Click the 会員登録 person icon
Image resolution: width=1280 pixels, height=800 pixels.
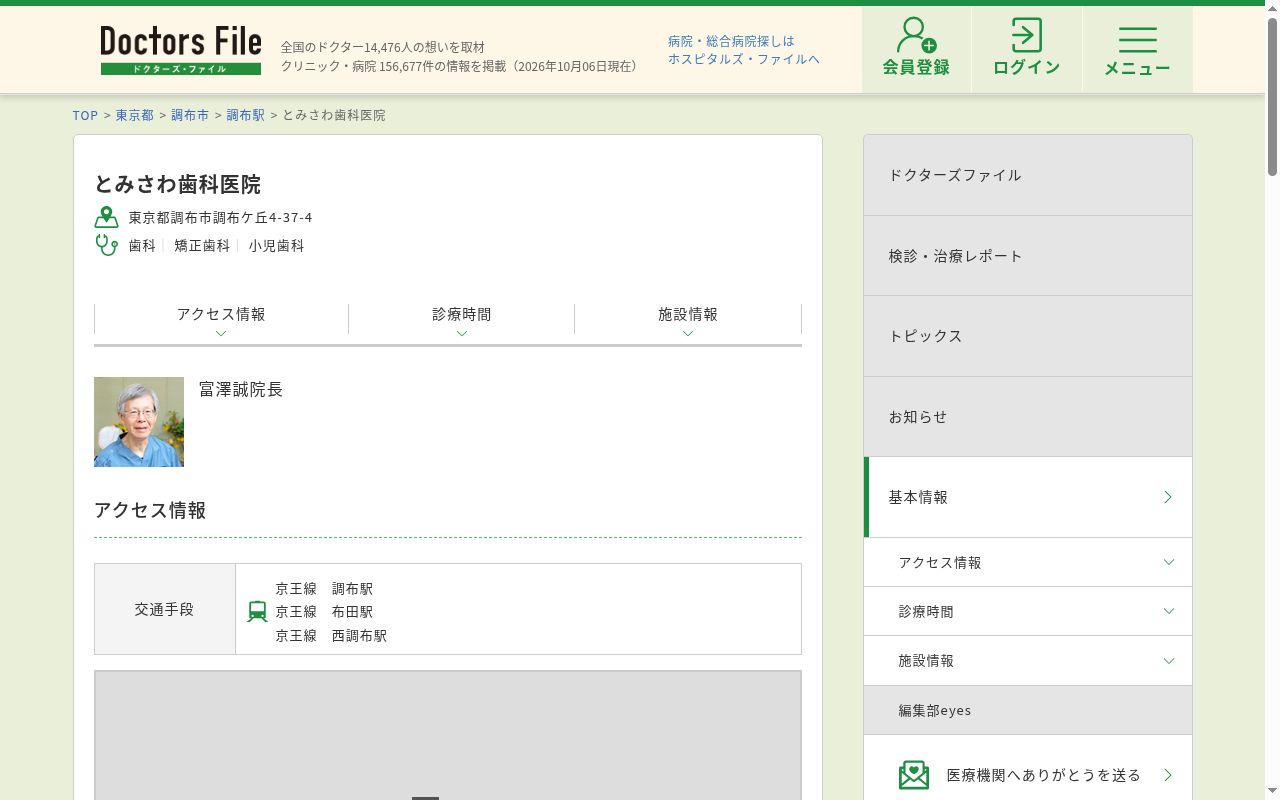[x=916, y=35]
